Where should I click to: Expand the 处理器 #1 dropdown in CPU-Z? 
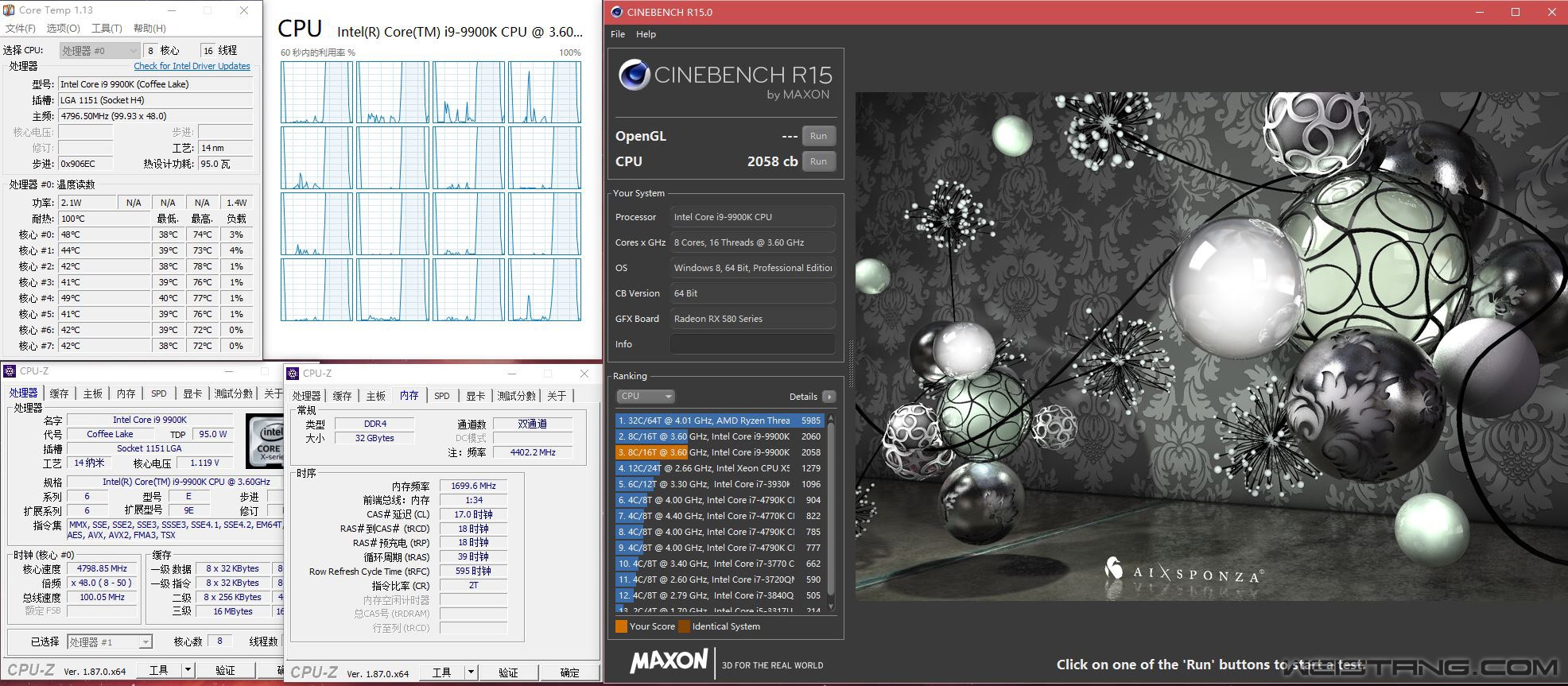pyautogui.click(x=110, y=642)
